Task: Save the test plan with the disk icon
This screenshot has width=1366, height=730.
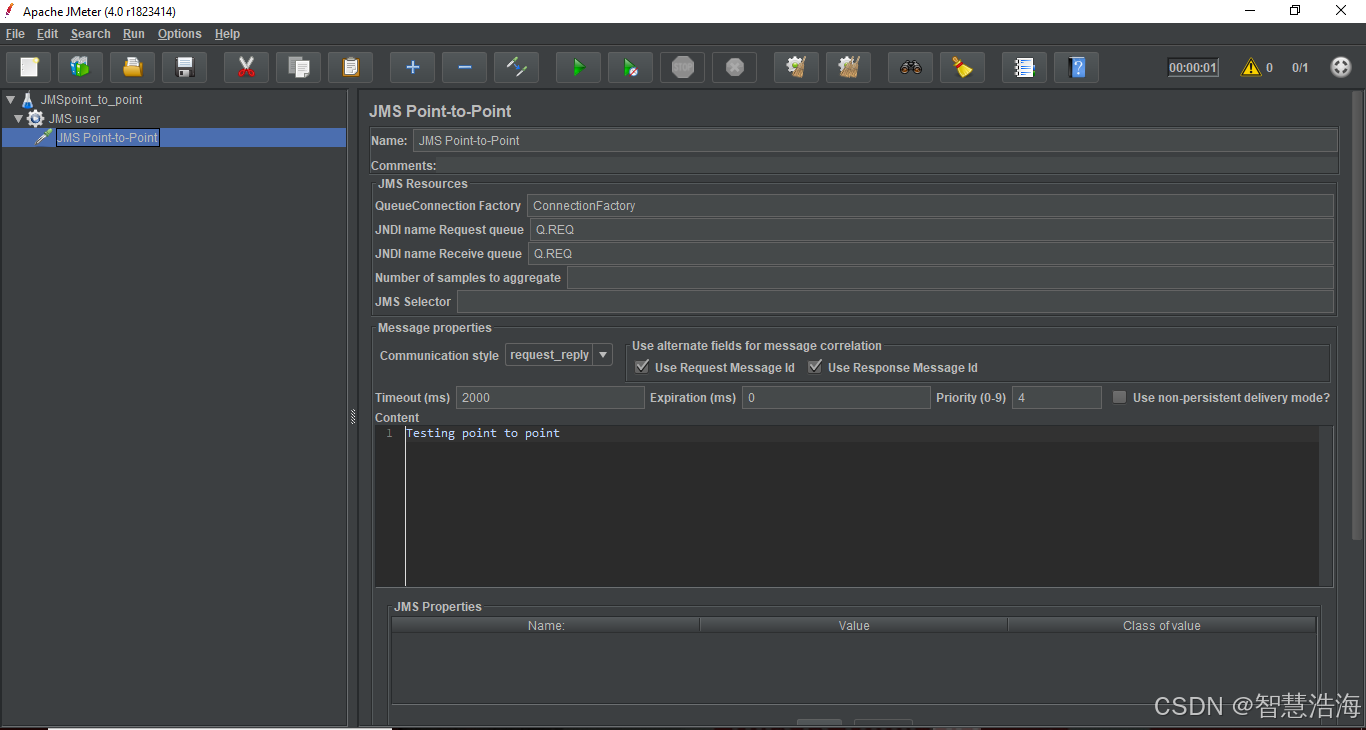Action: click(185, 67)
